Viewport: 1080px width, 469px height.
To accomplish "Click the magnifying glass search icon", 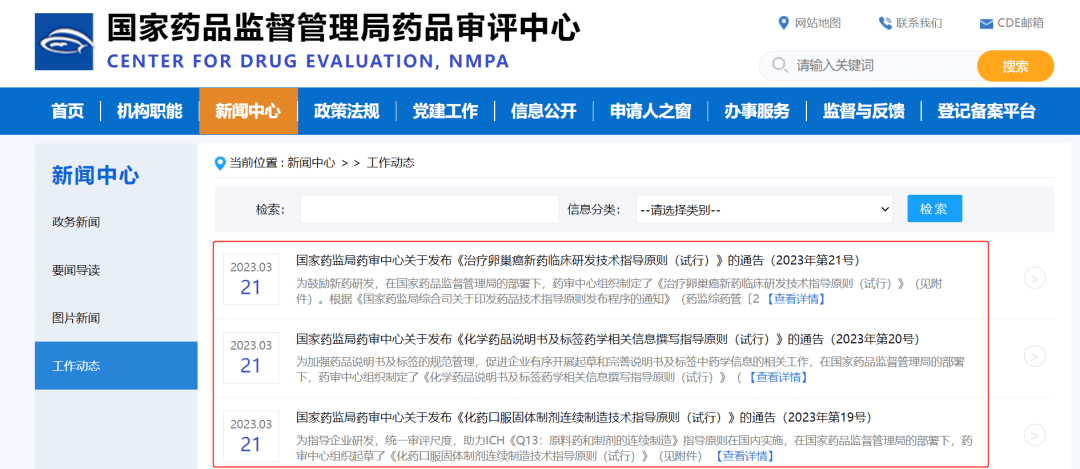I will [779, 66].
